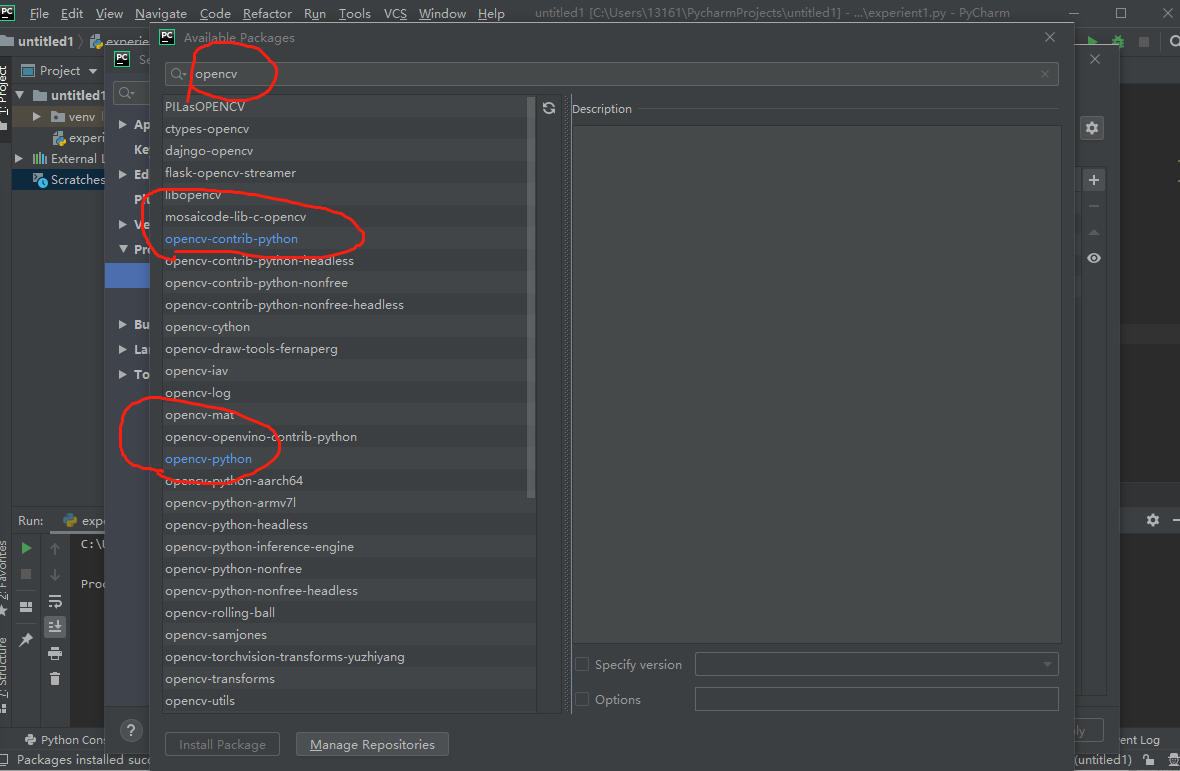Collapse the untitled1 project tree node
This screenshot has height=771, width=1180.
click(20, 95)
